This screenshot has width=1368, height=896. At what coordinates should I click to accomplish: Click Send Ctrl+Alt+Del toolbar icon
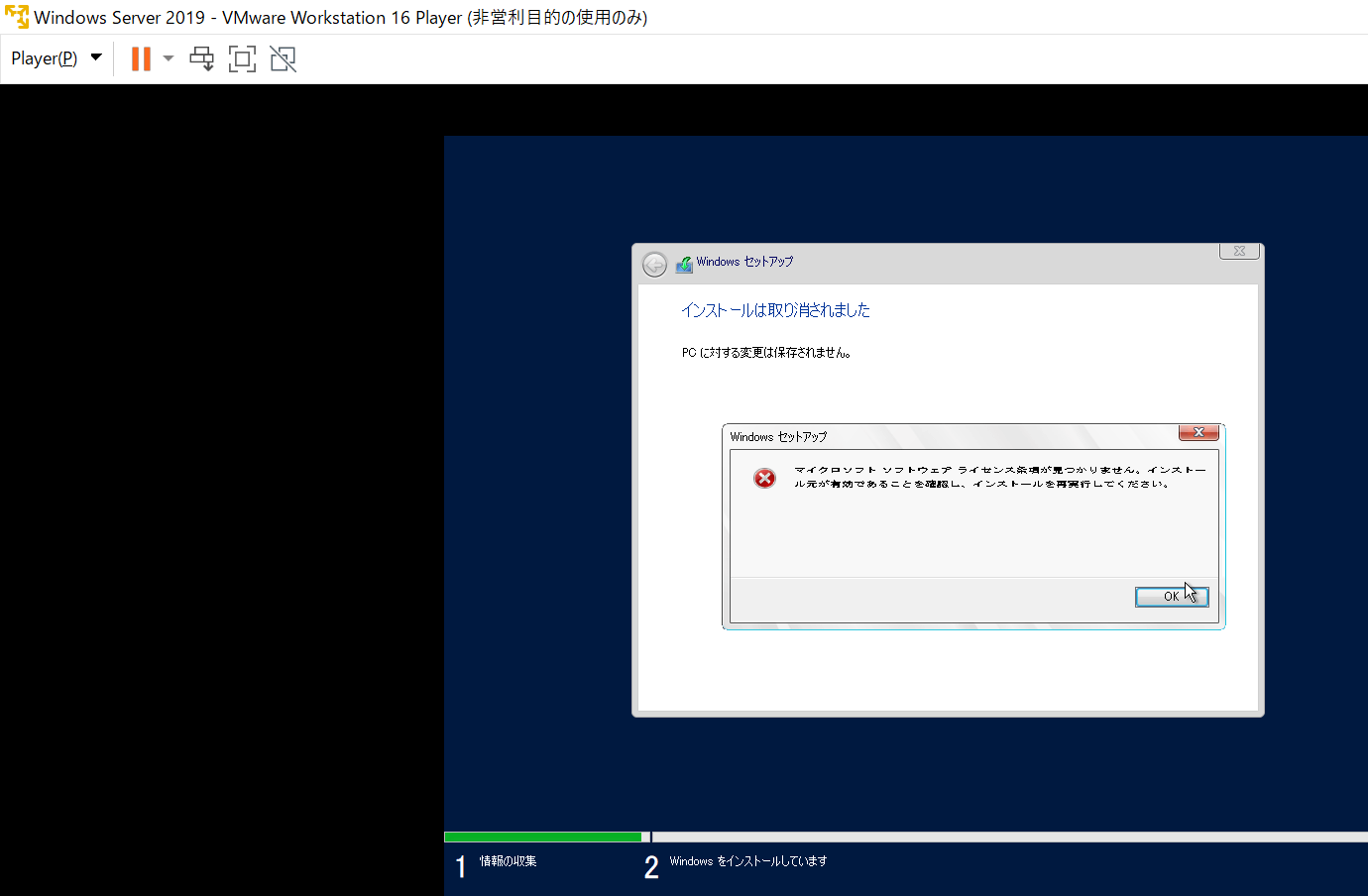(x=201, y=58)
